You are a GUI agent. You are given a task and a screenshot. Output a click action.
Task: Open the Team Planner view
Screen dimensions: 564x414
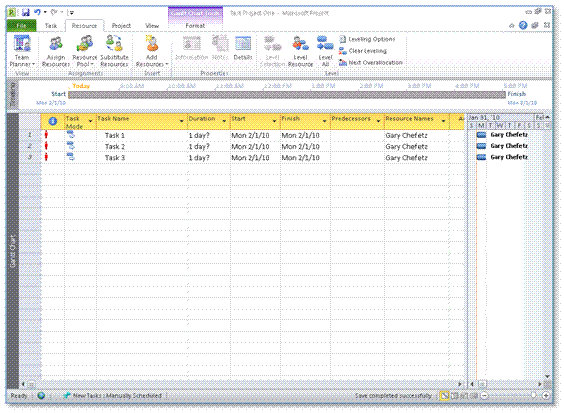point(22,50)
